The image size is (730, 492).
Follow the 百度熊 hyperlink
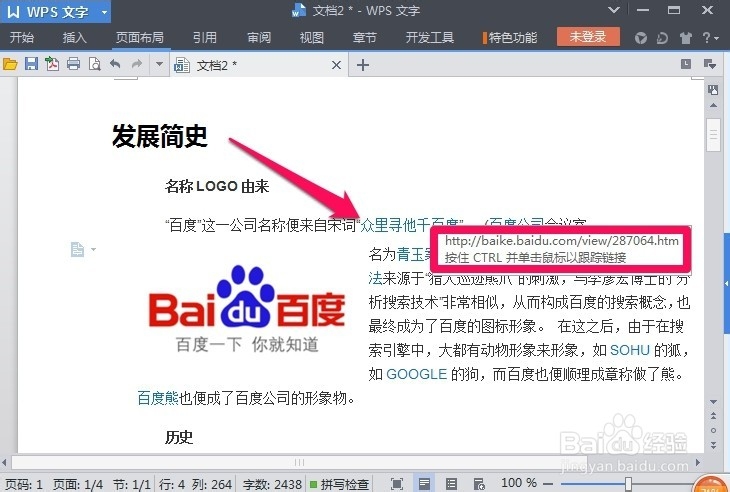tap(158, 398)
